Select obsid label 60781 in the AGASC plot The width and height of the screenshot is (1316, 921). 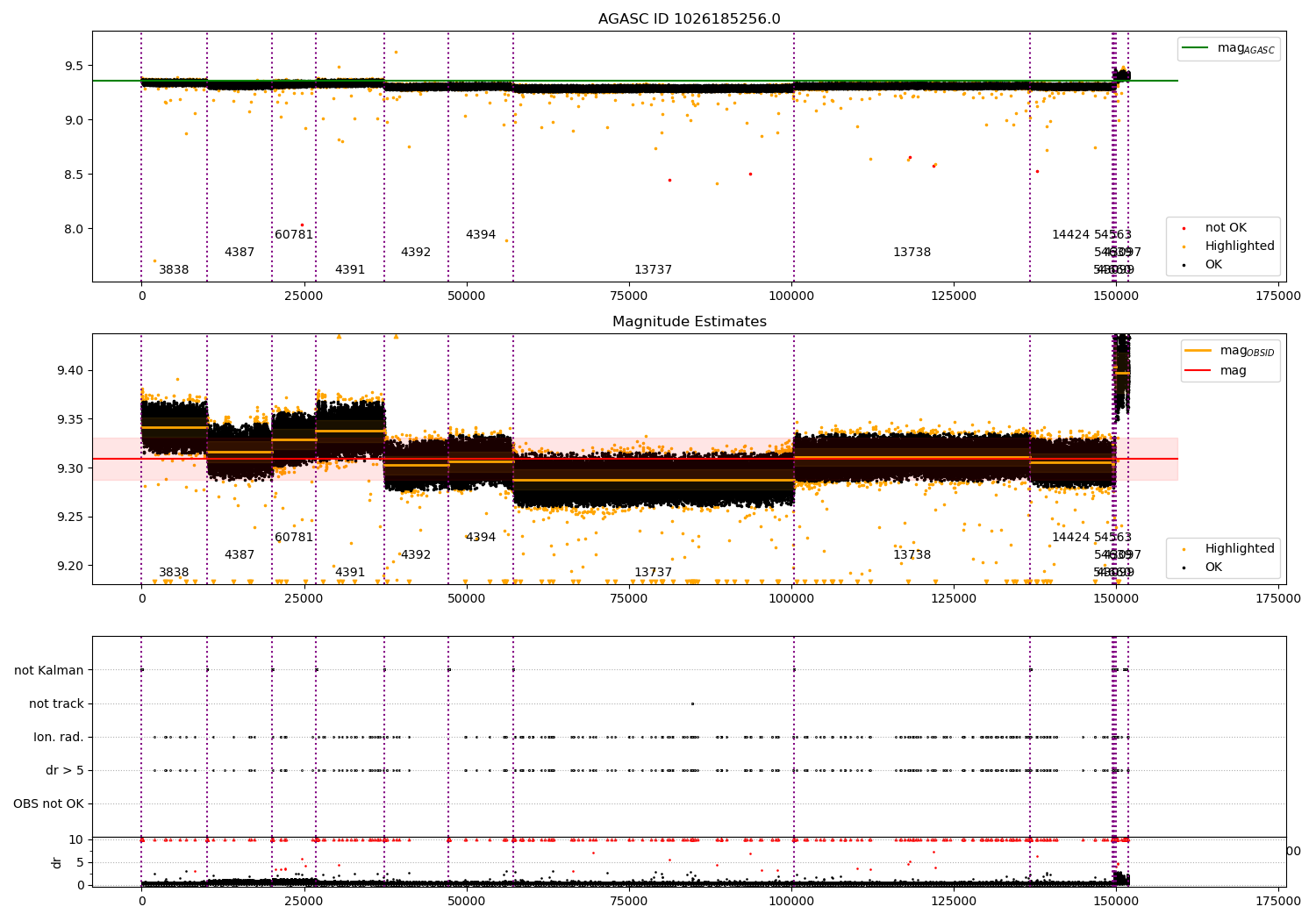(x=294, y=235)
